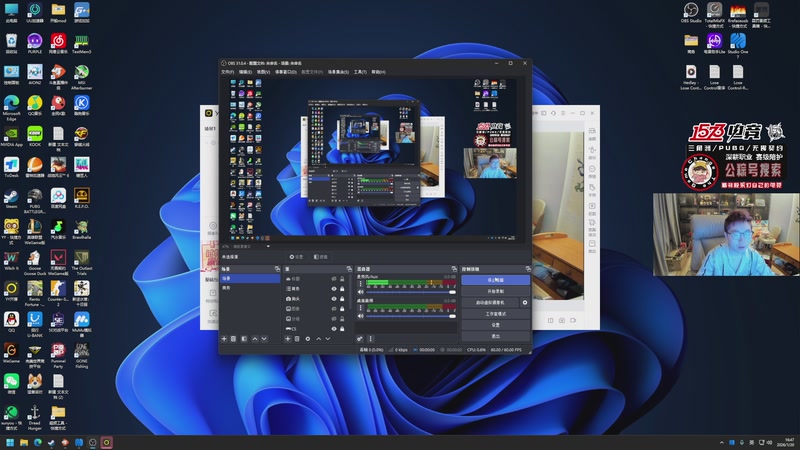Open advanced audio properties gear in mixer
The image size is (800, 450).
click(x=360, y=339)
